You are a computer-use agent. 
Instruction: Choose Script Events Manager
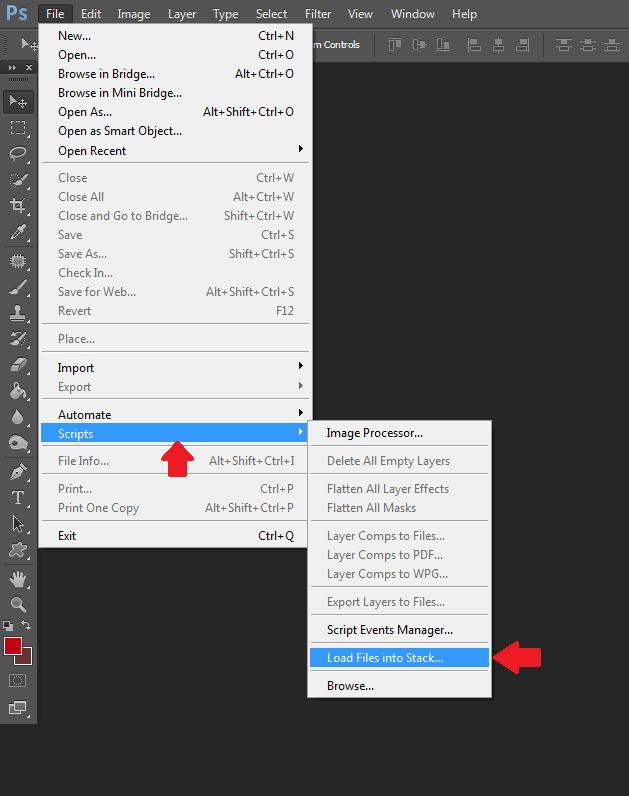[400, 630]
